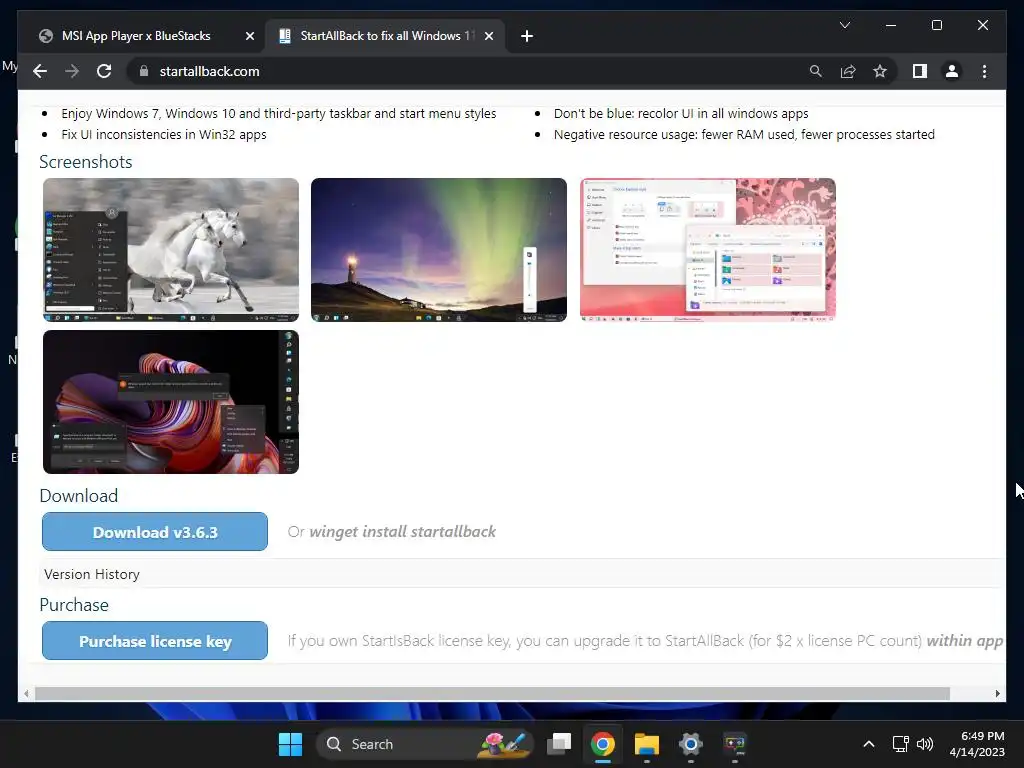
Task: Open the tab search dropdown arrow
Action: (x=844, y=25)
